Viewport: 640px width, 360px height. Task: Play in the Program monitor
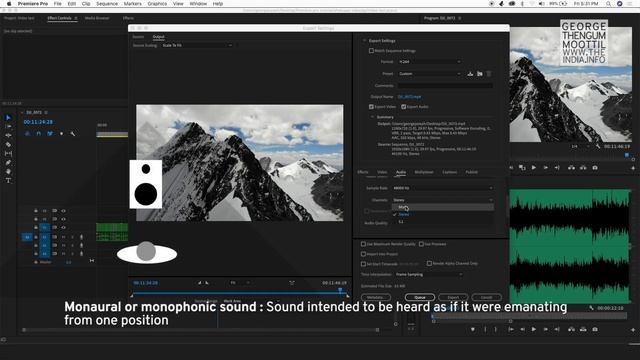click(534, 168)
